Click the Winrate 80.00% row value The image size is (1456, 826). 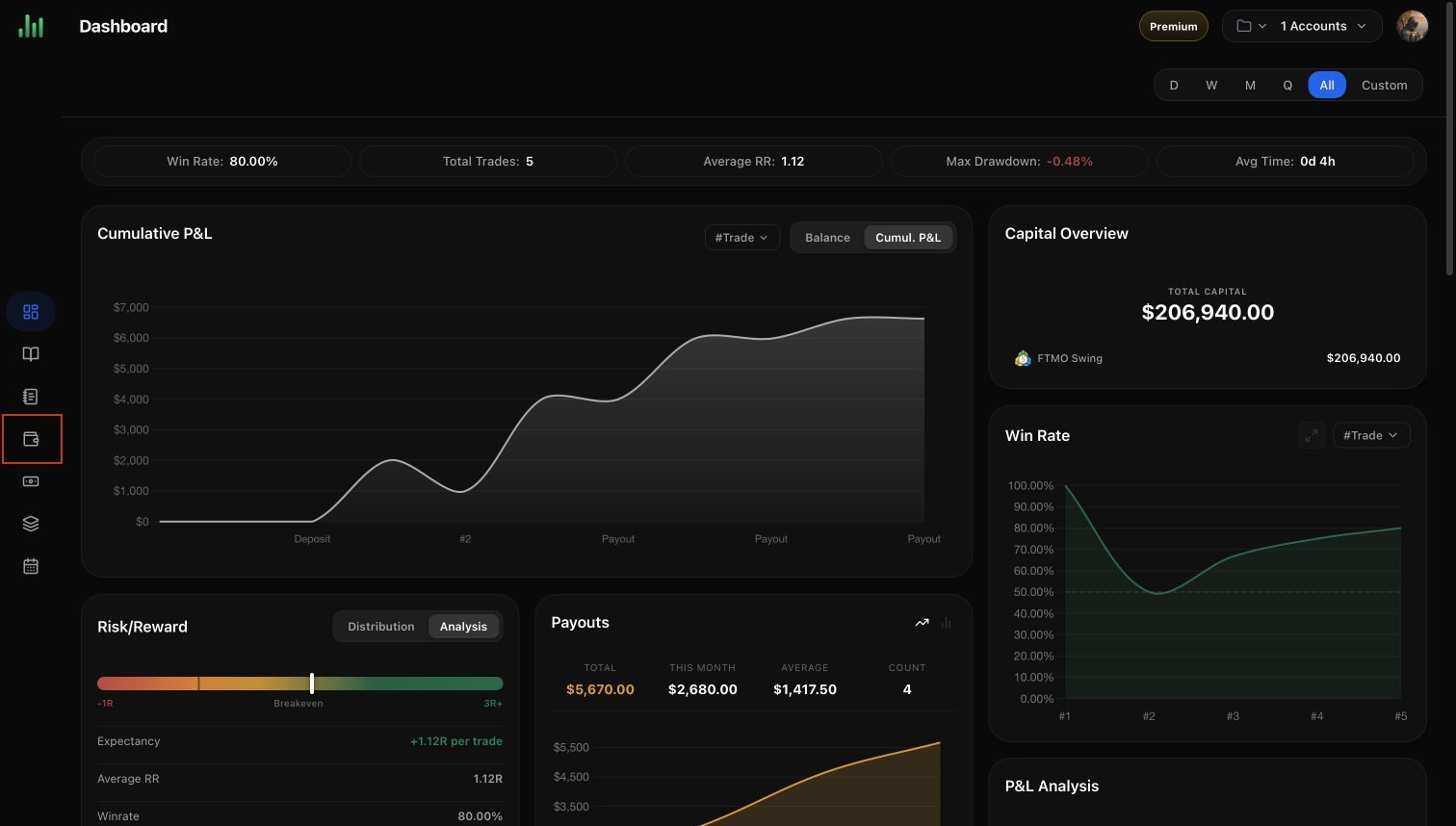481,816
